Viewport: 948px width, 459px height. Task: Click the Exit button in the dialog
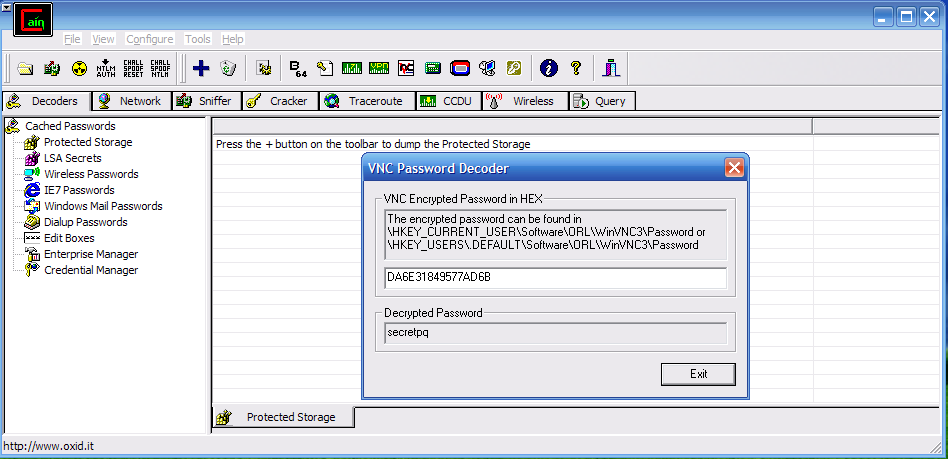pyautogui.click(x=698, y=374)
